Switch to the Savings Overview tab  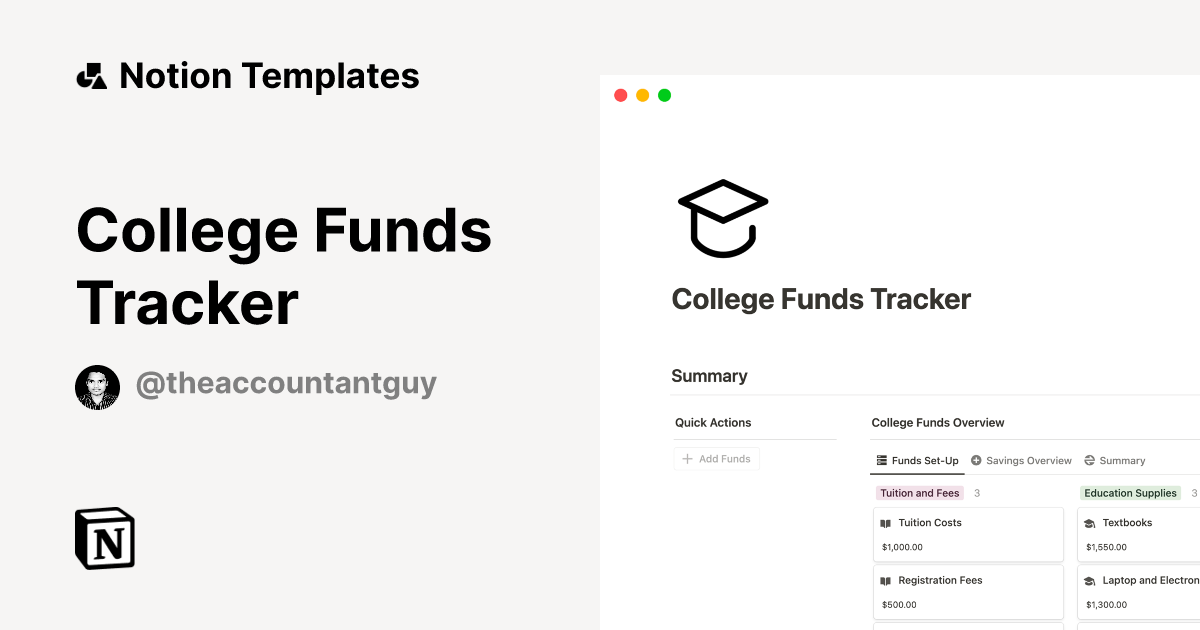click(1029, 460)
